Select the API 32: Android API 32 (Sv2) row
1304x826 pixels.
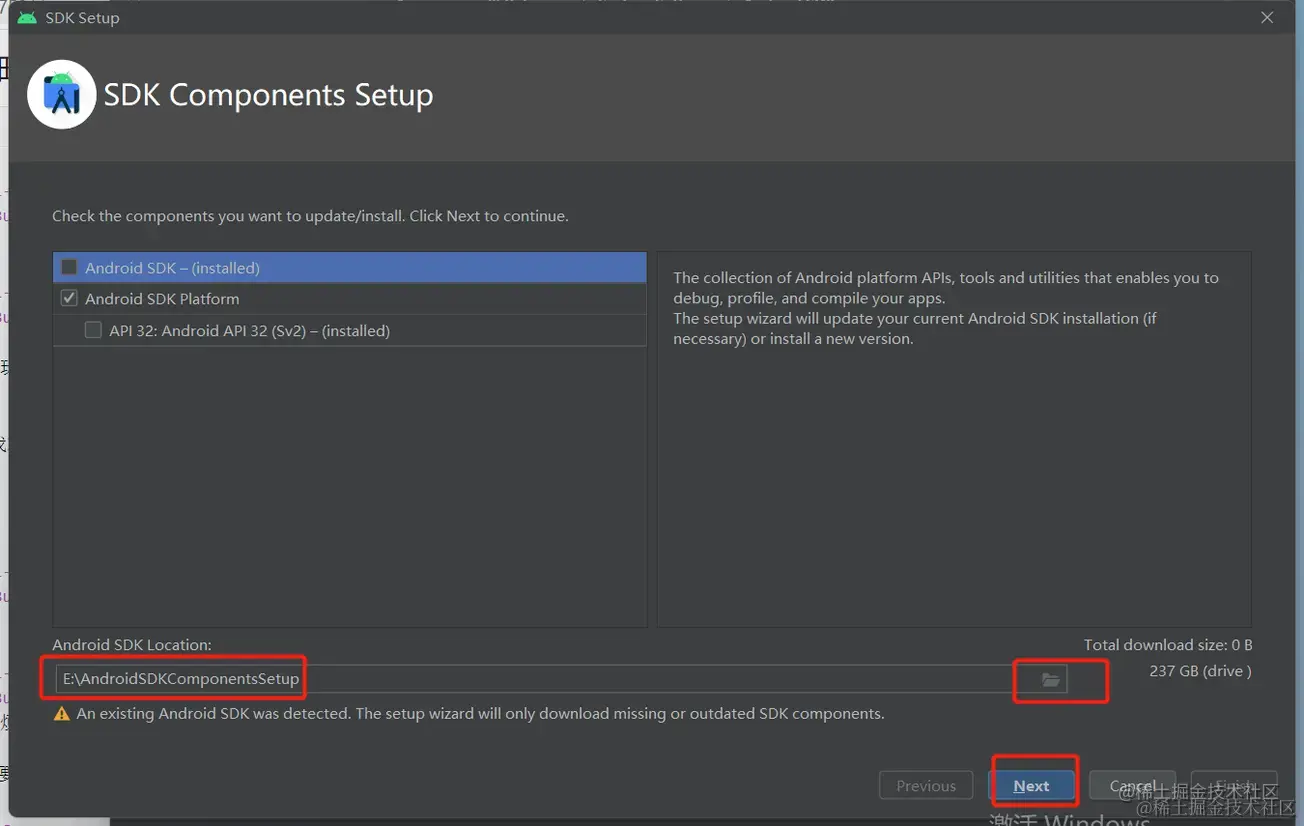pyautogui.click(x=350, y=331)
